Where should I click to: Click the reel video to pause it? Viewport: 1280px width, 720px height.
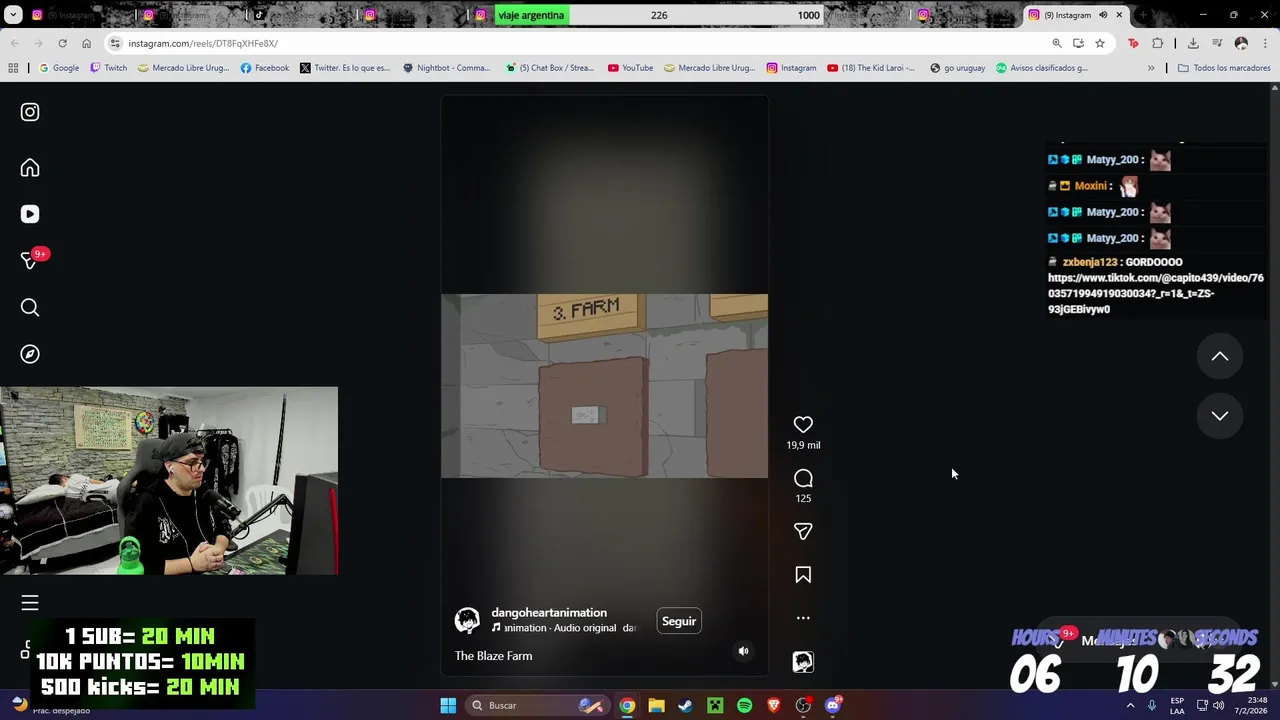coord(604,386)
